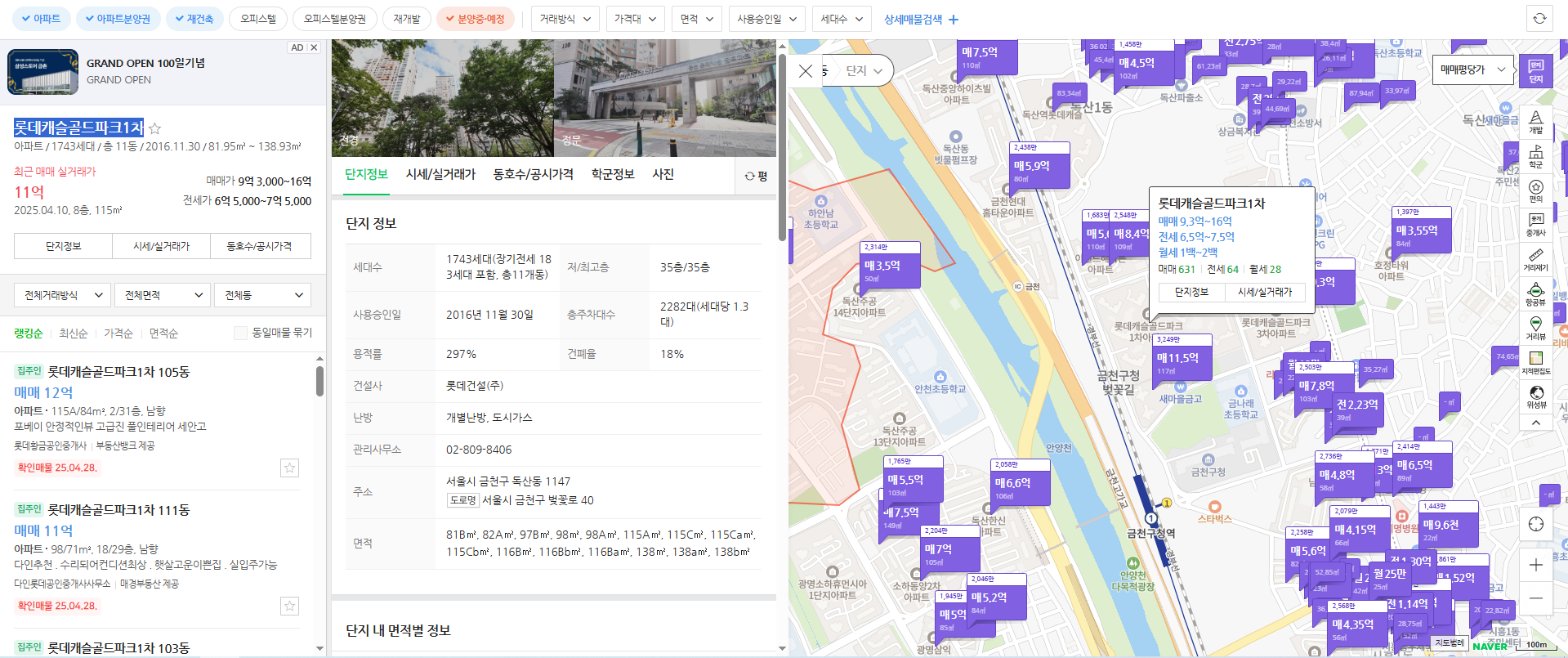Toggle the 재건축 filter chip
Image resolution: width=1568 pixels, height=658 pixels.
[x=194, y=19]
